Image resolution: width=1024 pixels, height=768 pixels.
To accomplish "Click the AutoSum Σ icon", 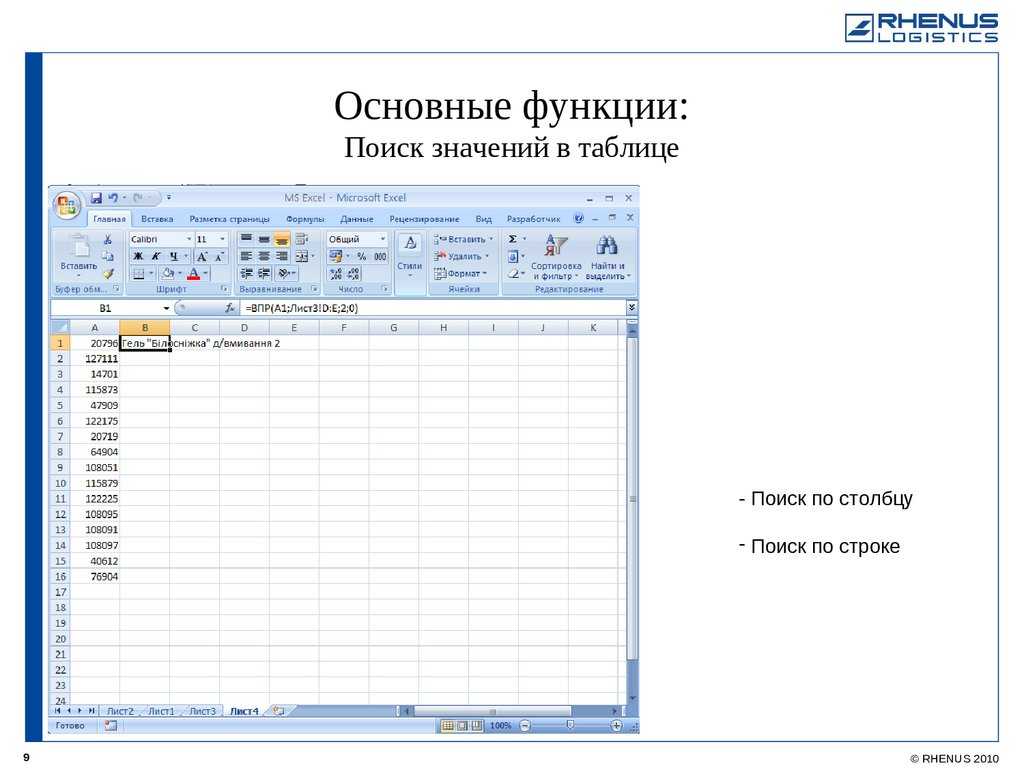I will [x=513, y=239].
